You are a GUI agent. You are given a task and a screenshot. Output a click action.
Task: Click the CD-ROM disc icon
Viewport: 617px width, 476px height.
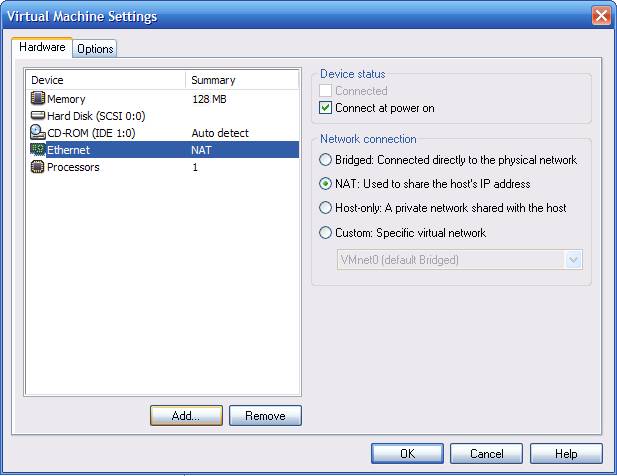click(38, 133)
